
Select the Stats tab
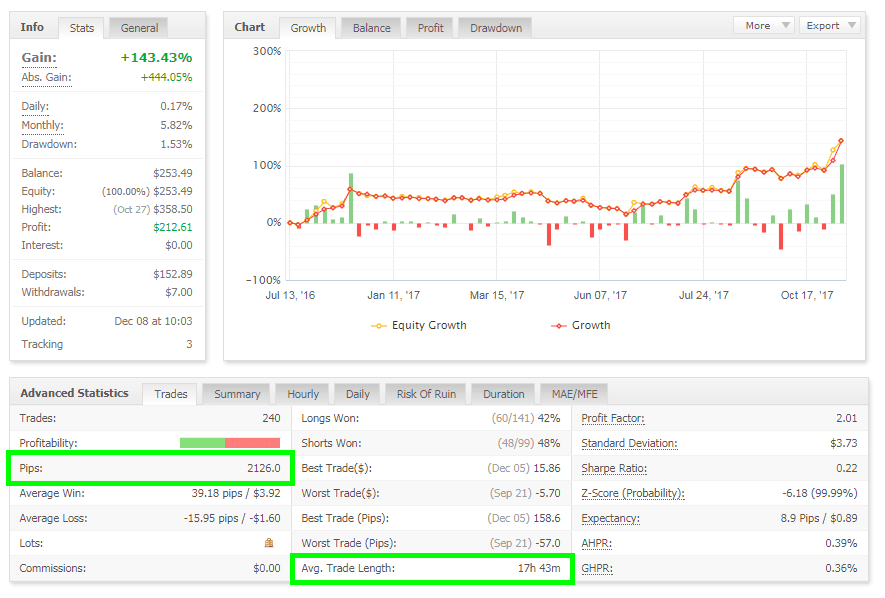[x=82, y=28]
